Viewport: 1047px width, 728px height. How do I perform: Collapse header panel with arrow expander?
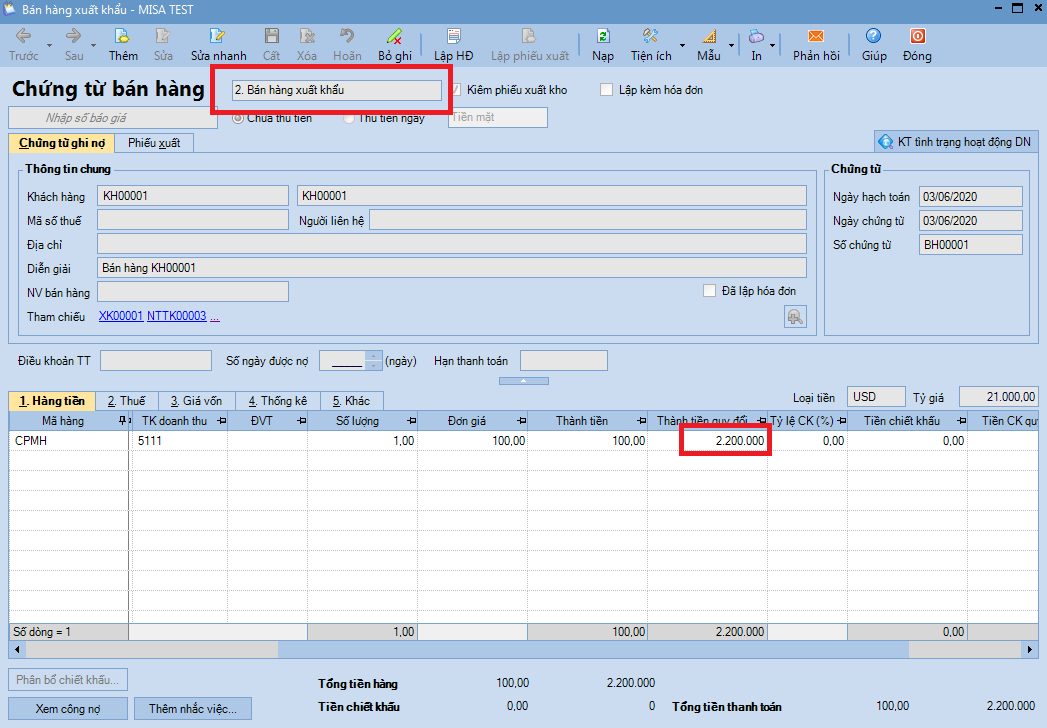[524, 381]
